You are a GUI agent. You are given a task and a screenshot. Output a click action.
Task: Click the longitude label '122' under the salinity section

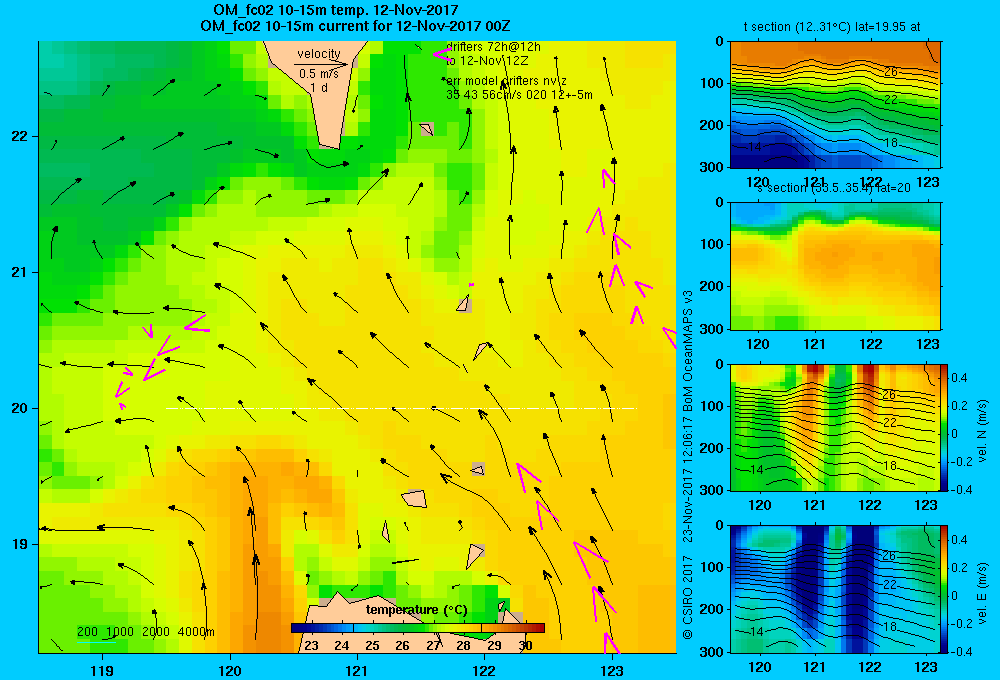point(871,344)
